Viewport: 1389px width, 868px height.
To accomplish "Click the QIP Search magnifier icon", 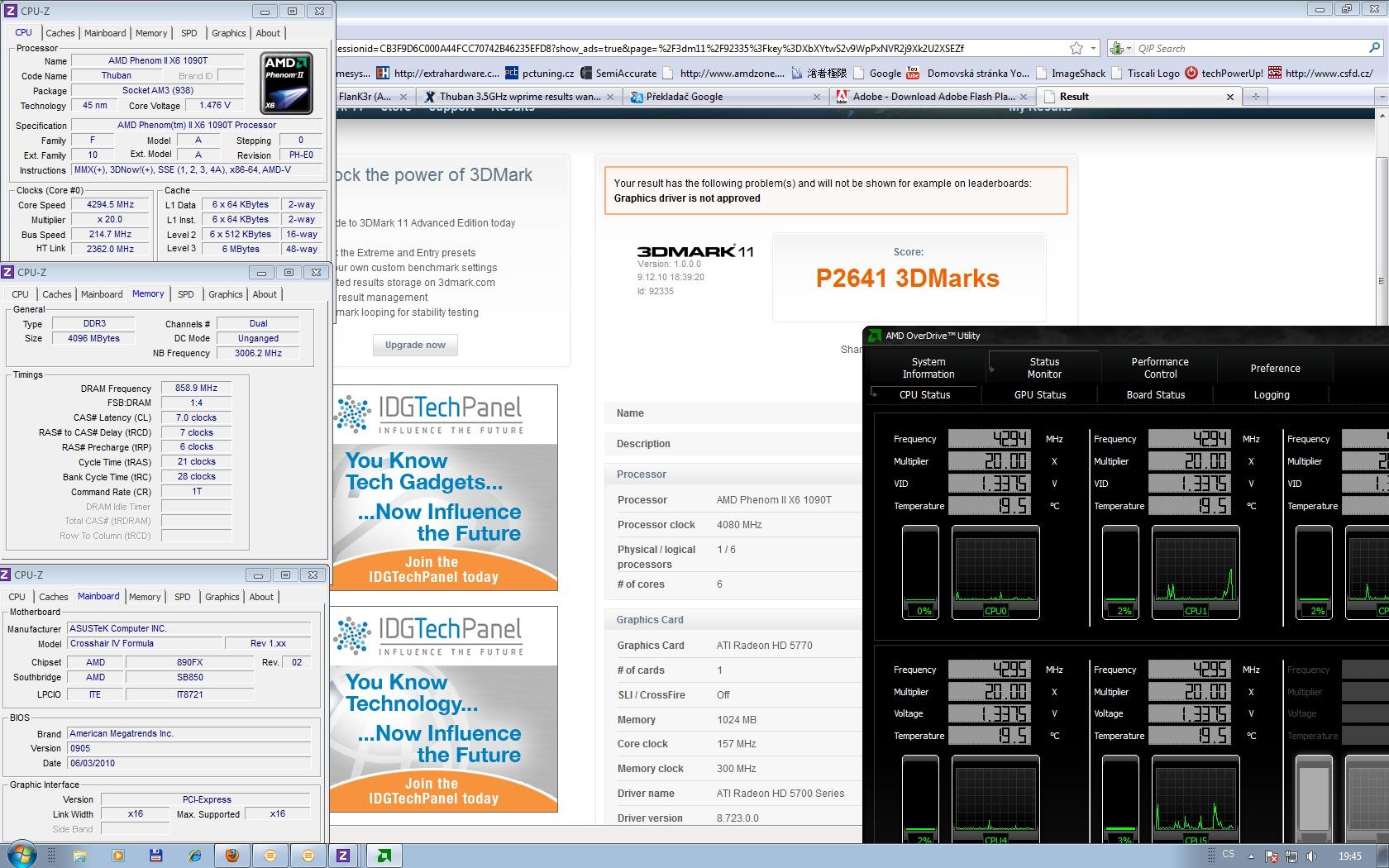I will pos(1374,48).
